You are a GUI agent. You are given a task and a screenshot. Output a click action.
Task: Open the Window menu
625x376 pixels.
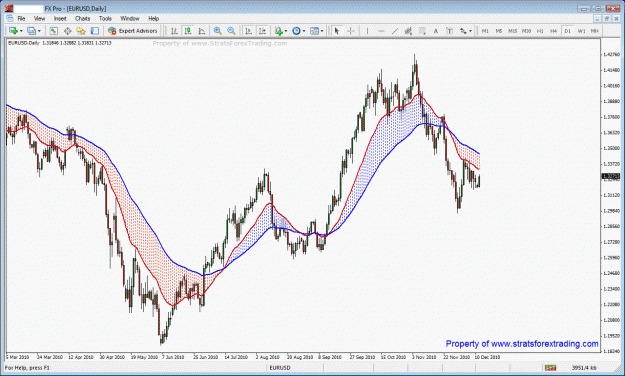130,18
